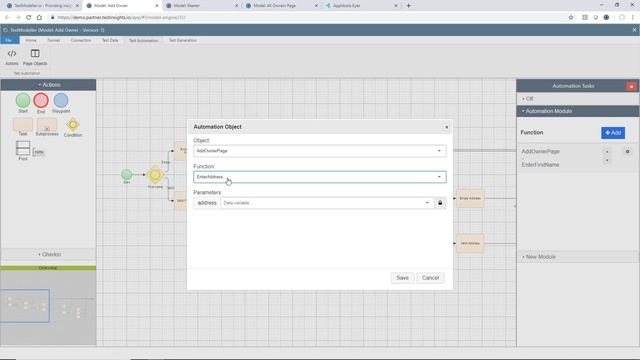Navigate back in the browser

coord(7,18)
